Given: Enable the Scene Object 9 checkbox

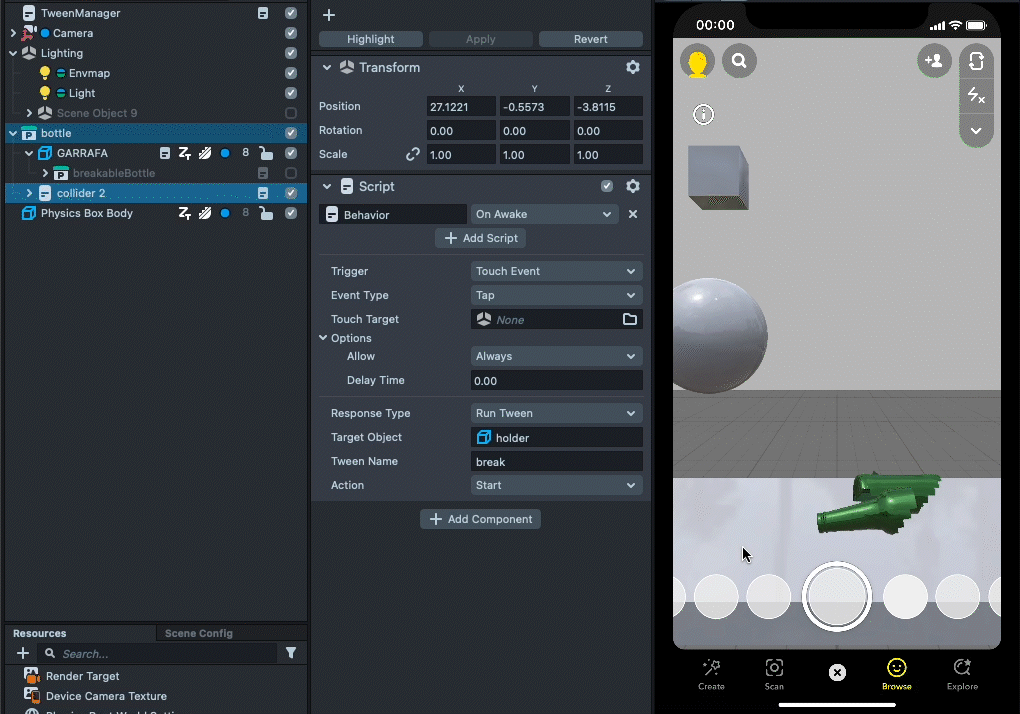Looking at the screenshot, I should tap(291, 113).
